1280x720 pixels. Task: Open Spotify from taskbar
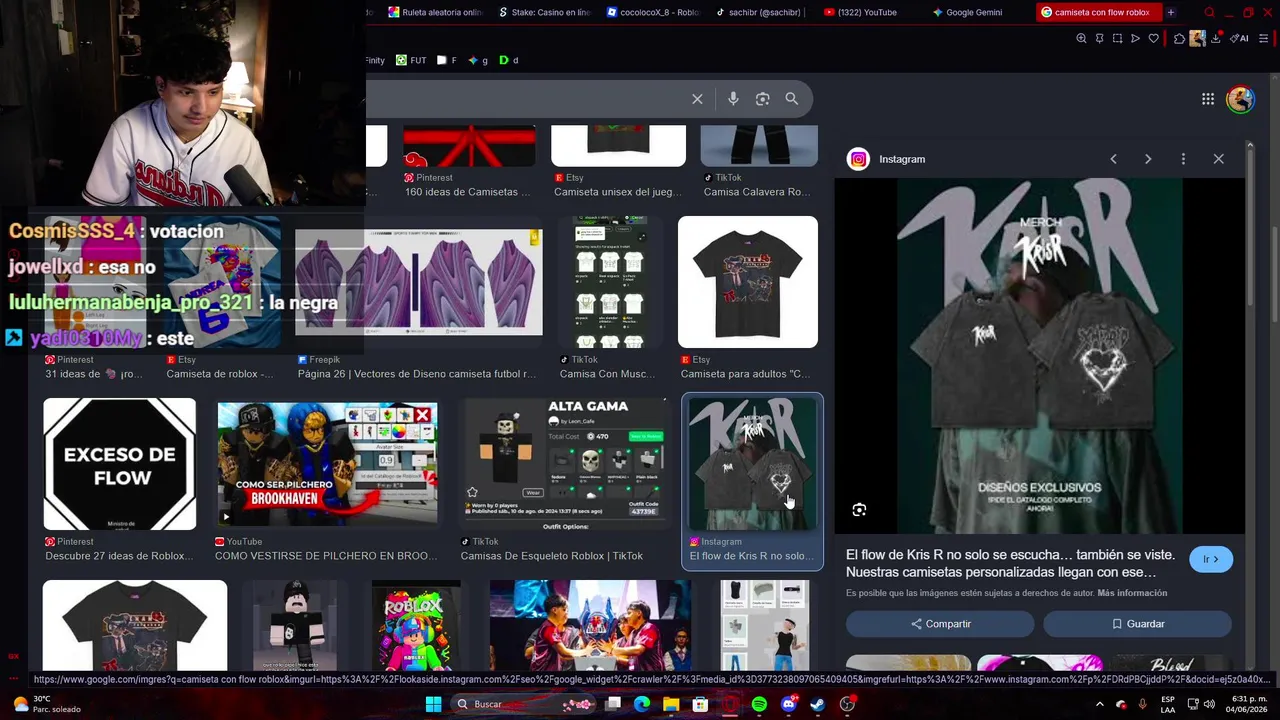(x=759, y=704)
